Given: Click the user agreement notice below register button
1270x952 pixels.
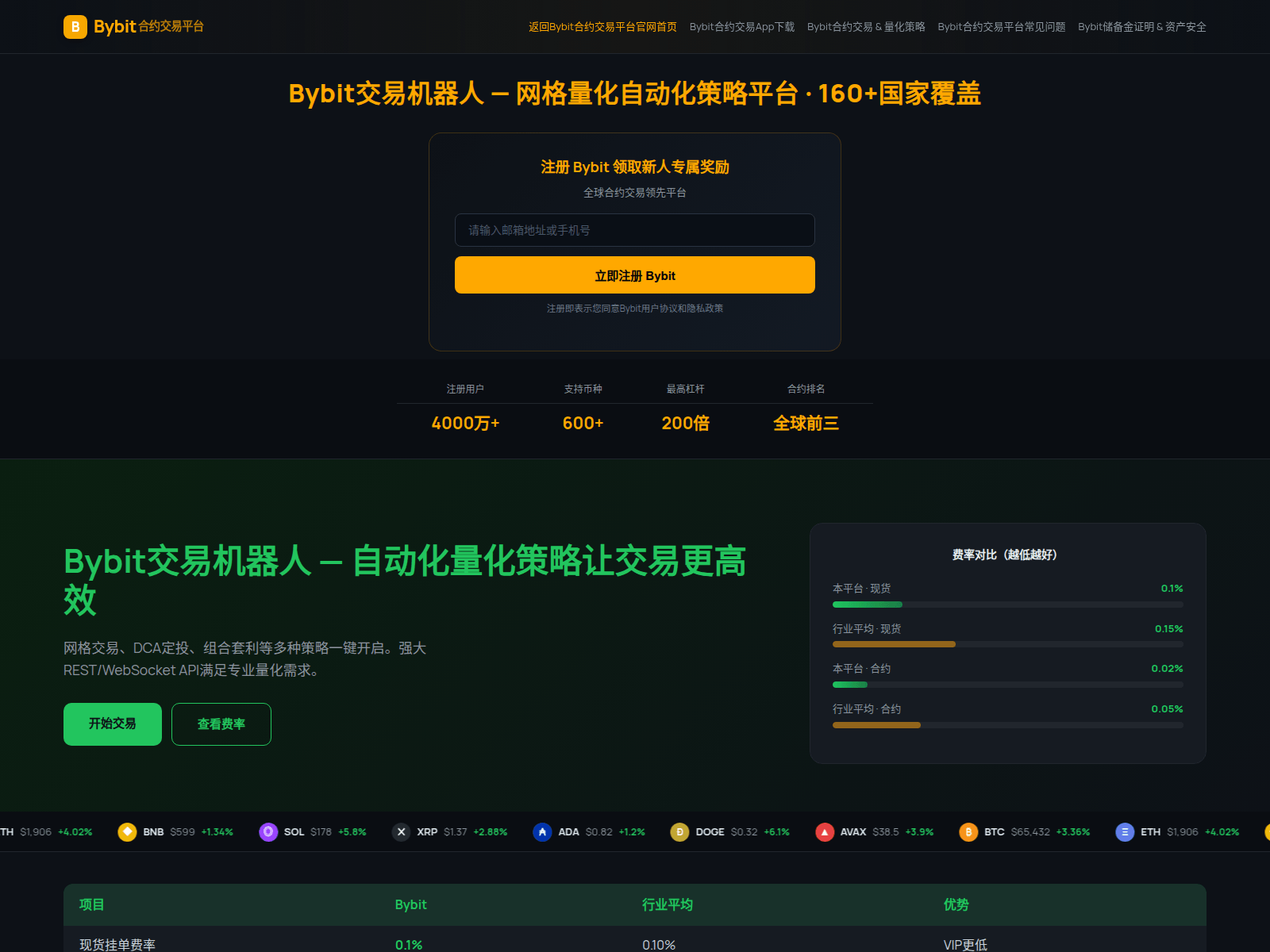Looking at the screenshot, I should point(635,309).
